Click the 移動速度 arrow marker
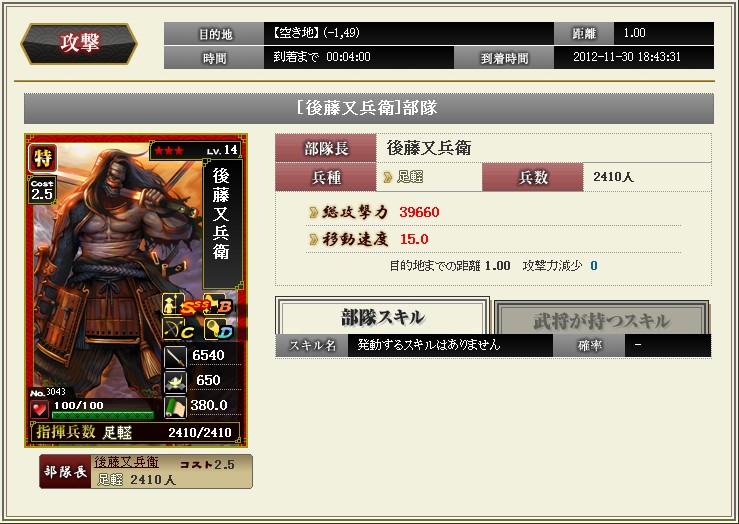The width and height of the screenshot is (739, 524). [x=313, y=239]
